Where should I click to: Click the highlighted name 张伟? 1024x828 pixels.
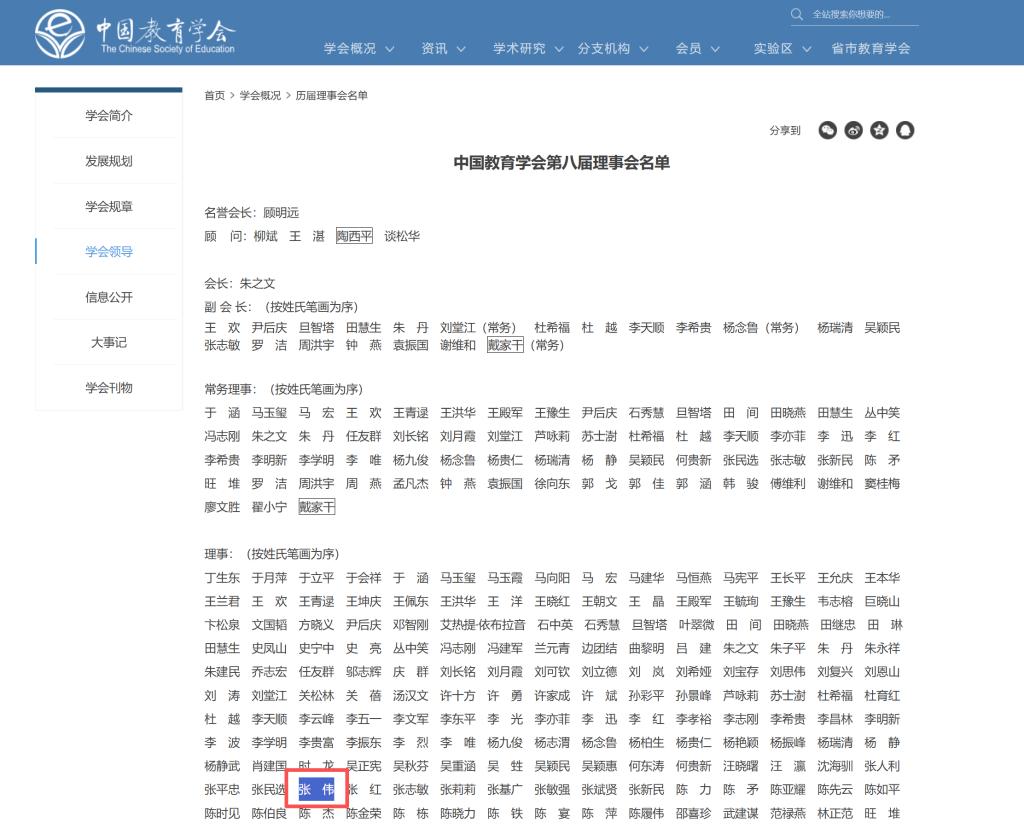(x=316, y=790)
